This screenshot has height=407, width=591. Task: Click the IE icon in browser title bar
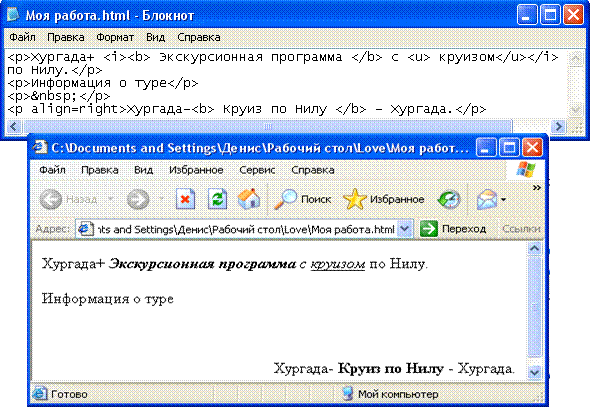click(40, 147)
